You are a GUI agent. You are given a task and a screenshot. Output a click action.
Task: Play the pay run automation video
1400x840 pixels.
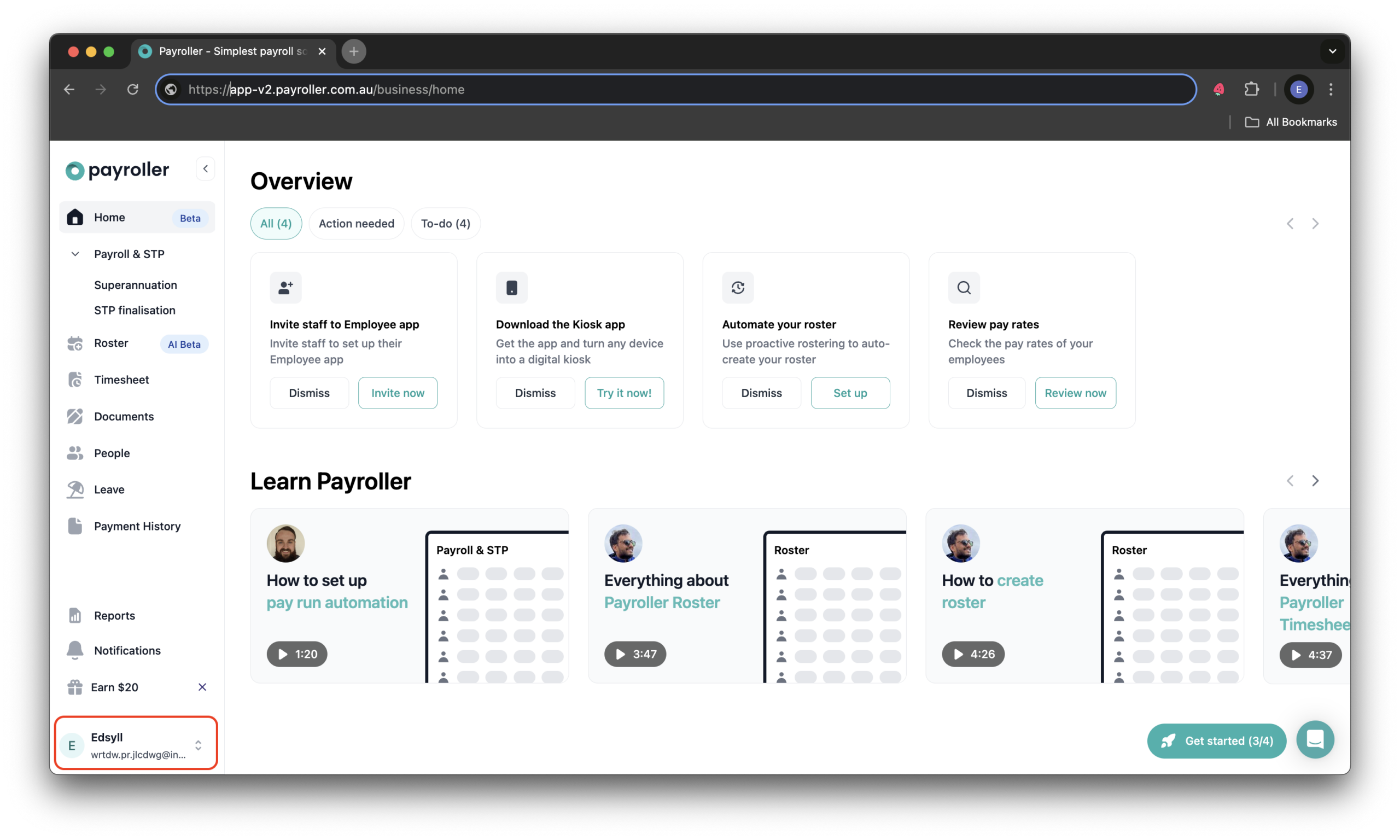(x=297, y=654)
